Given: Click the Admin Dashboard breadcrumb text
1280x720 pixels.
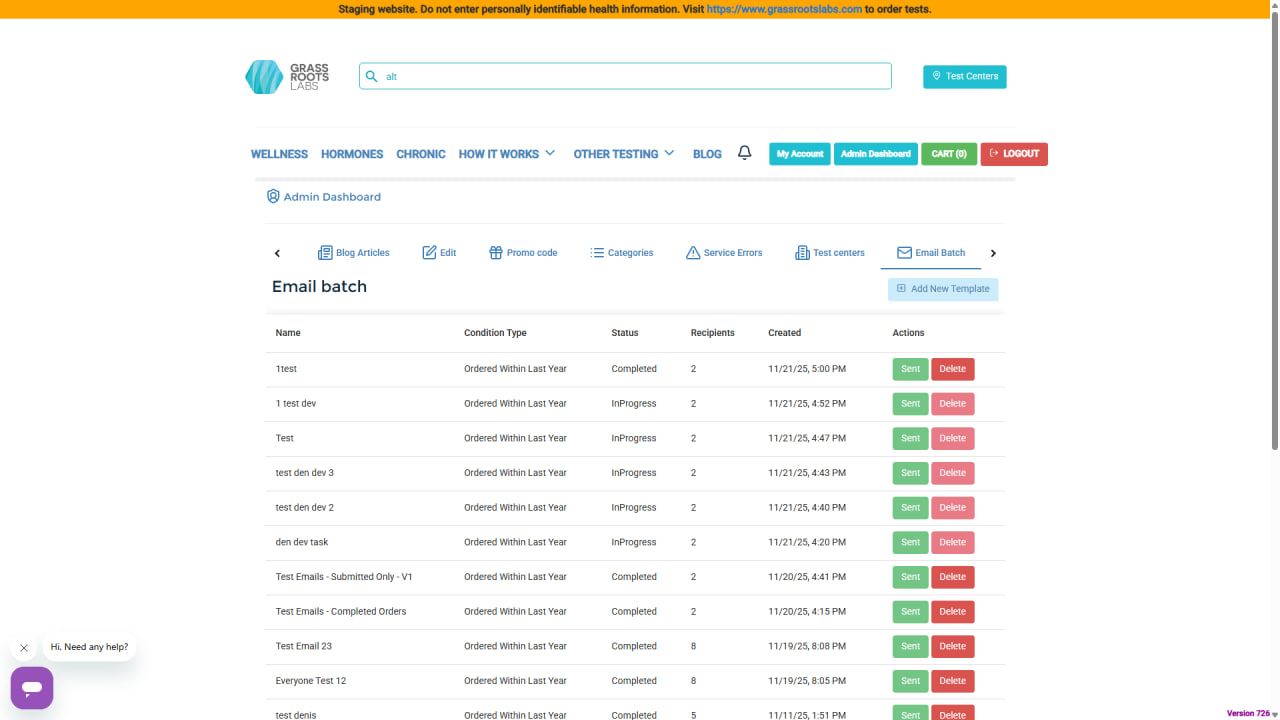Looking at the screenshot, I should (332, 197).
